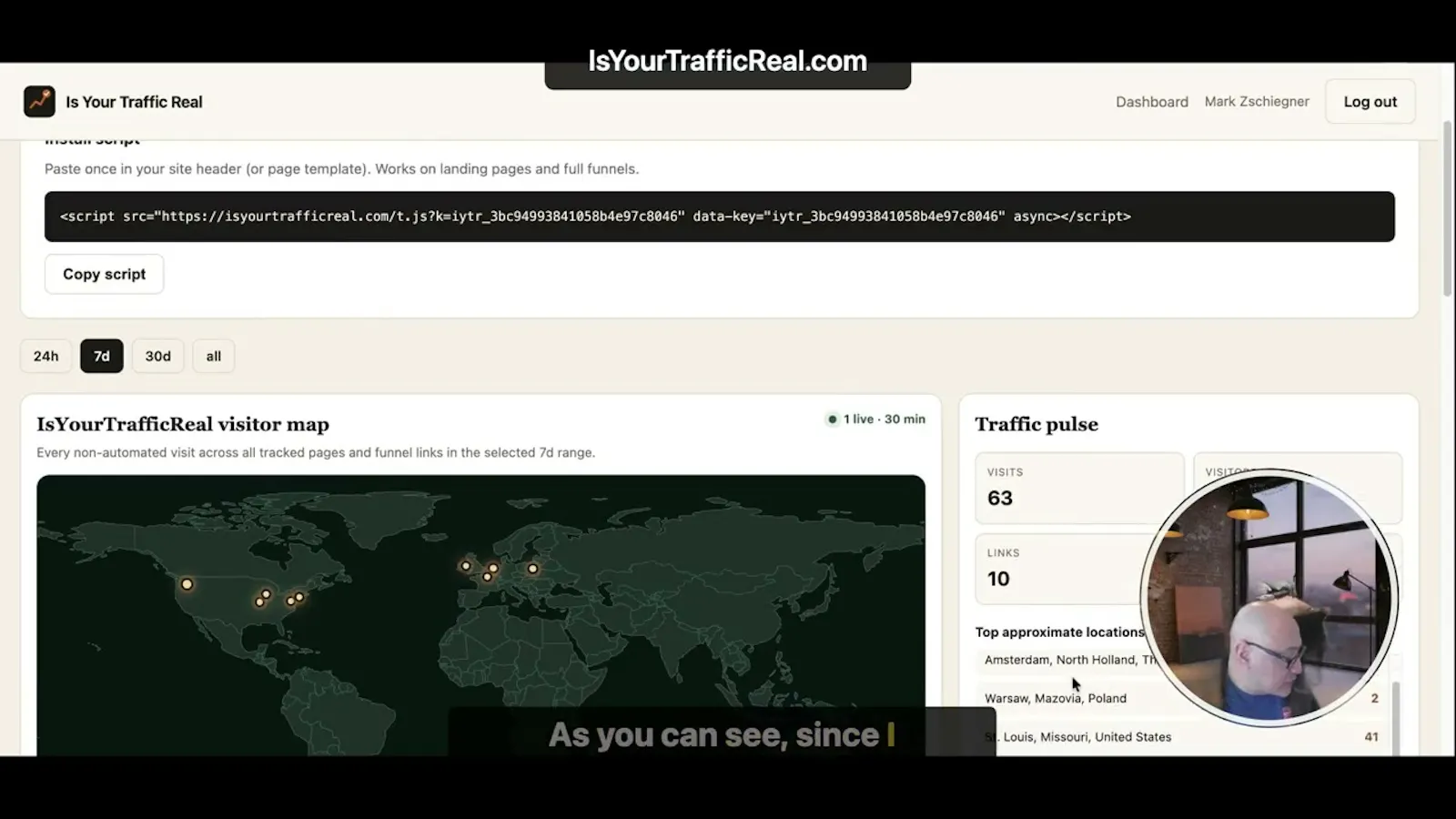Click the page's vertical scrollbar
1456x819 pixels.
pos(1448,209)
